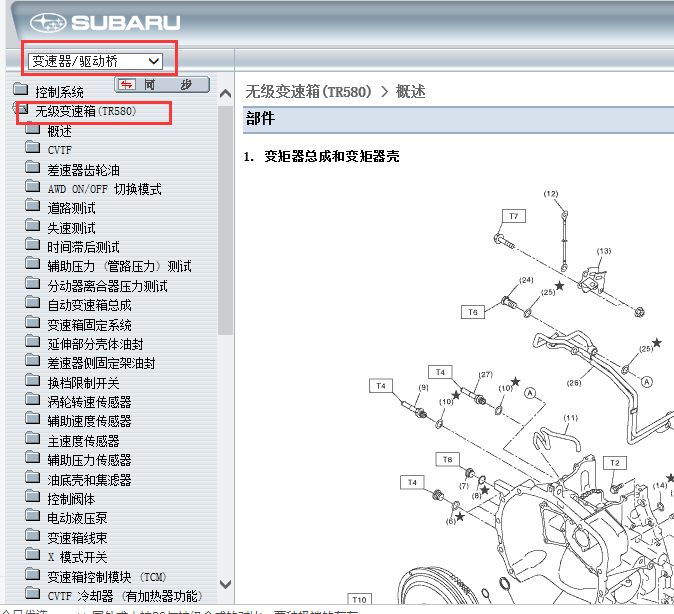The image size is (674, 614).
Task: Select 延伸部分壳体油封 entry
Action: pos(95,344)
